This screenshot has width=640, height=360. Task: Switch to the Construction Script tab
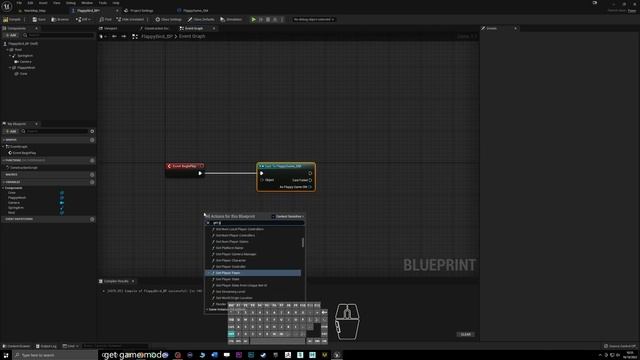tap(154, 28)
